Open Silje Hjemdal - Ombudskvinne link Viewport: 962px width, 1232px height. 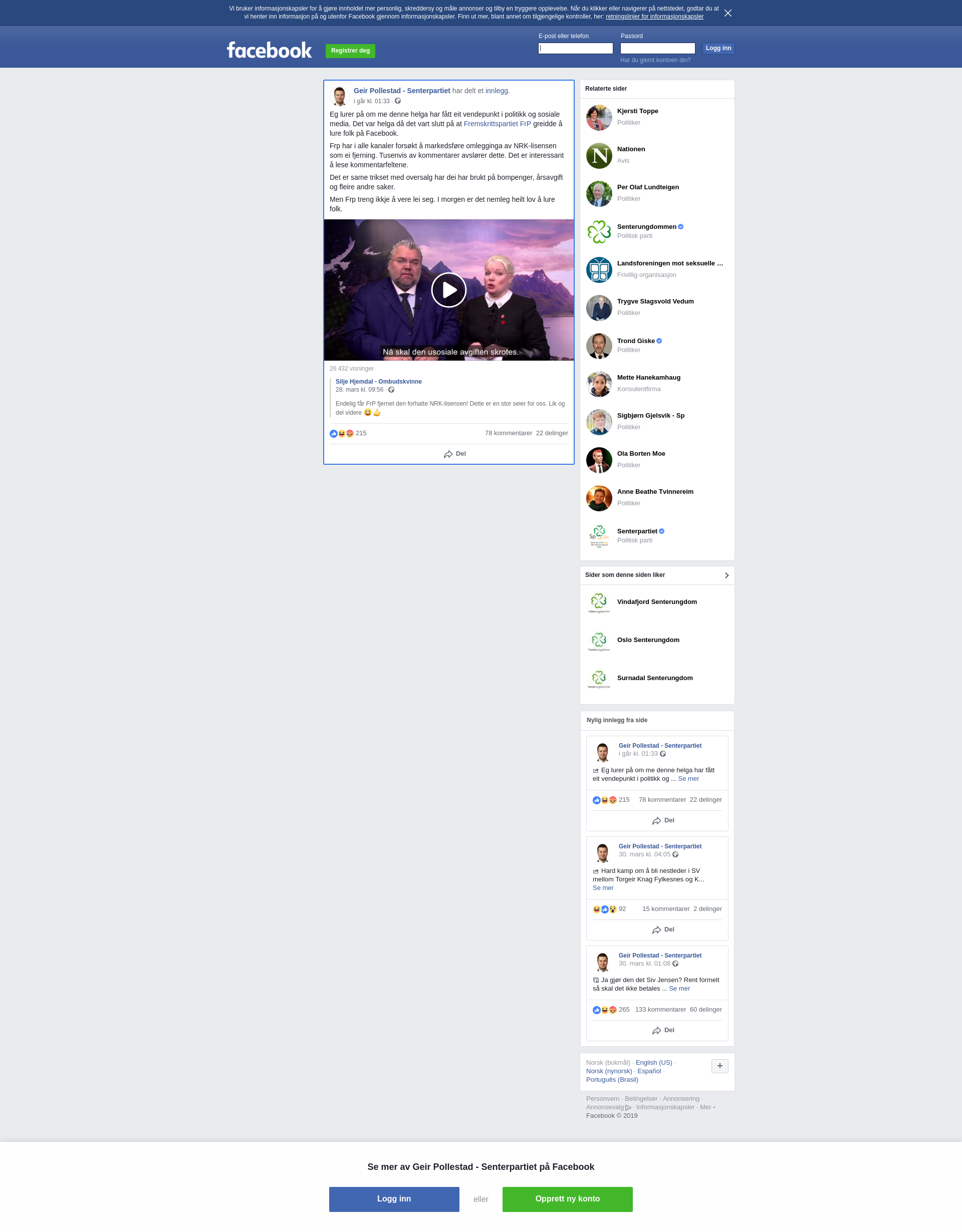(x=379, y=382)
